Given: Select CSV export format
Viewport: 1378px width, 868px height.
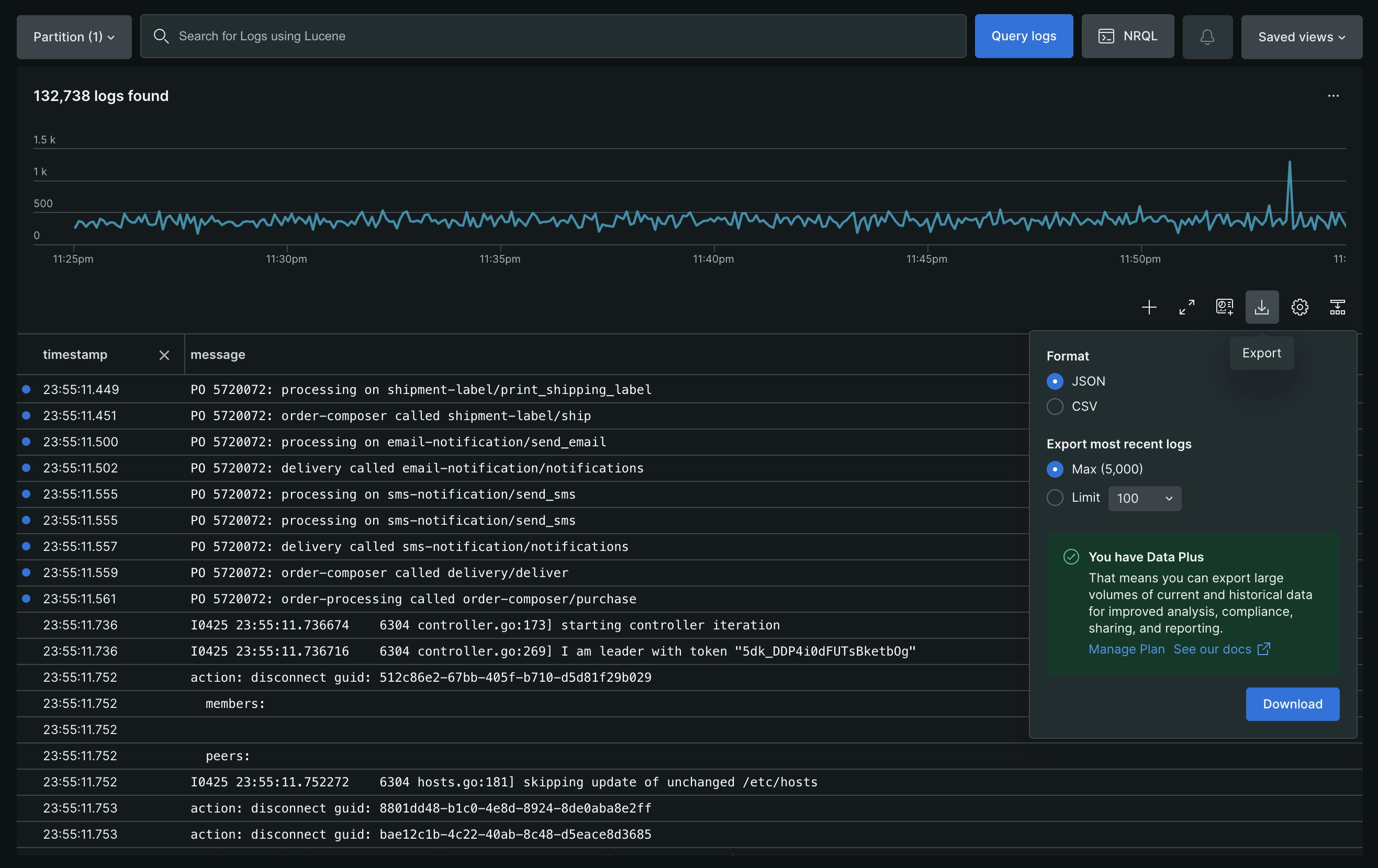Looking at the screenshot, I should [x=1055, y=406].
